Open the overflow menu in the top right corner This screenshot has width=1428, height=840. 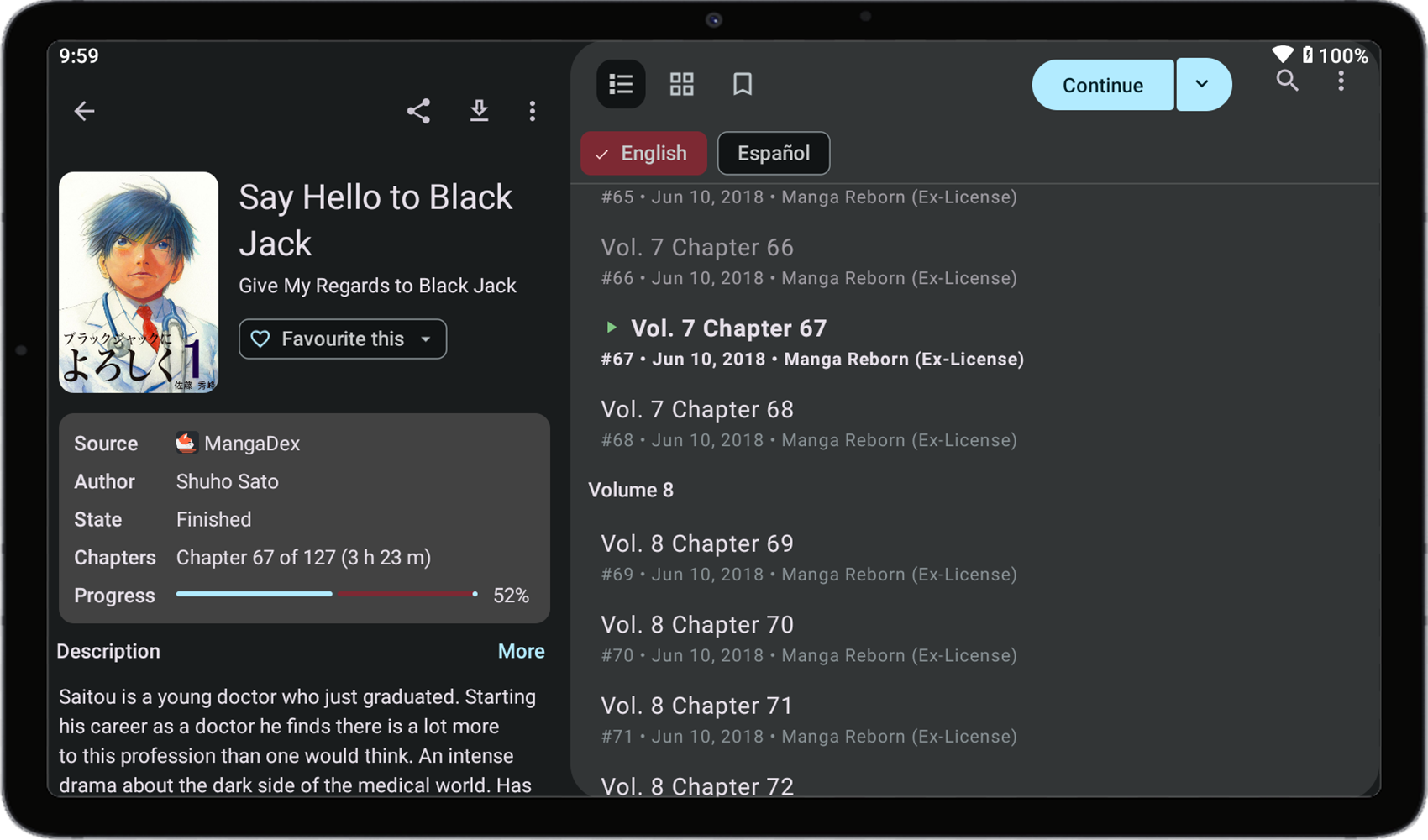point(1341,81)
